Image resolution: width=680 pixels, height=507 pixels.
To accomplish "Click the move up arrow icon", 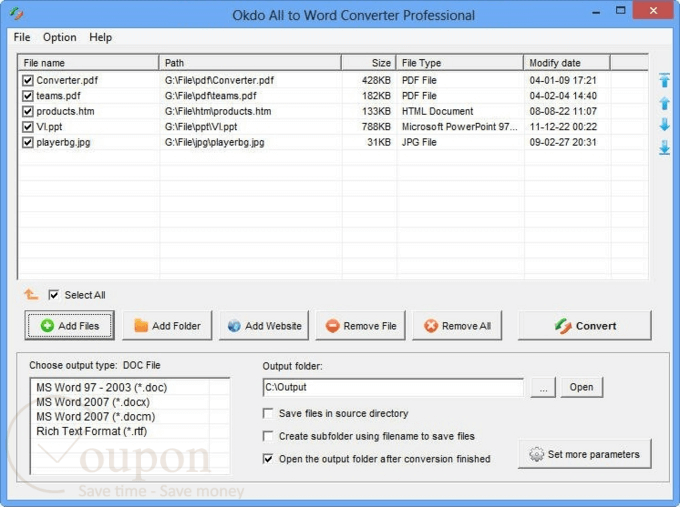I will (x=664, y=103).
